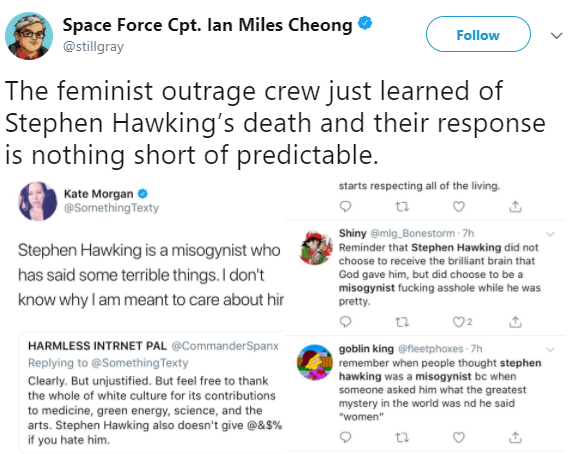
Task: Open Kate Morgan's profile avatar
Action: click(x=38, y=201)
